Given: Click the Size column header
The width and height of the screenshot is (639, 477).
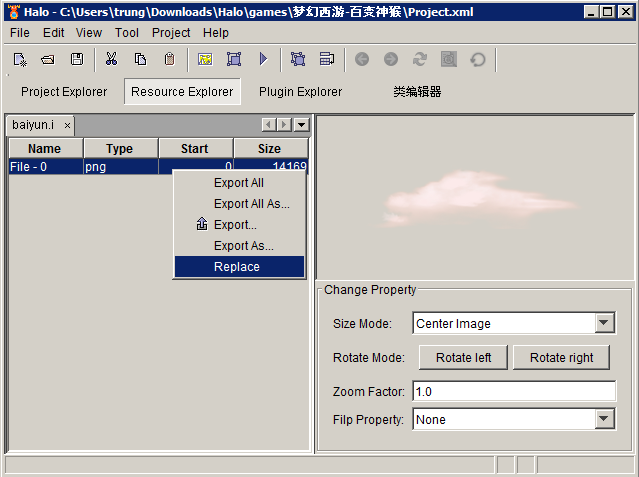Looking at the screenshot, I should coord(271,148).
